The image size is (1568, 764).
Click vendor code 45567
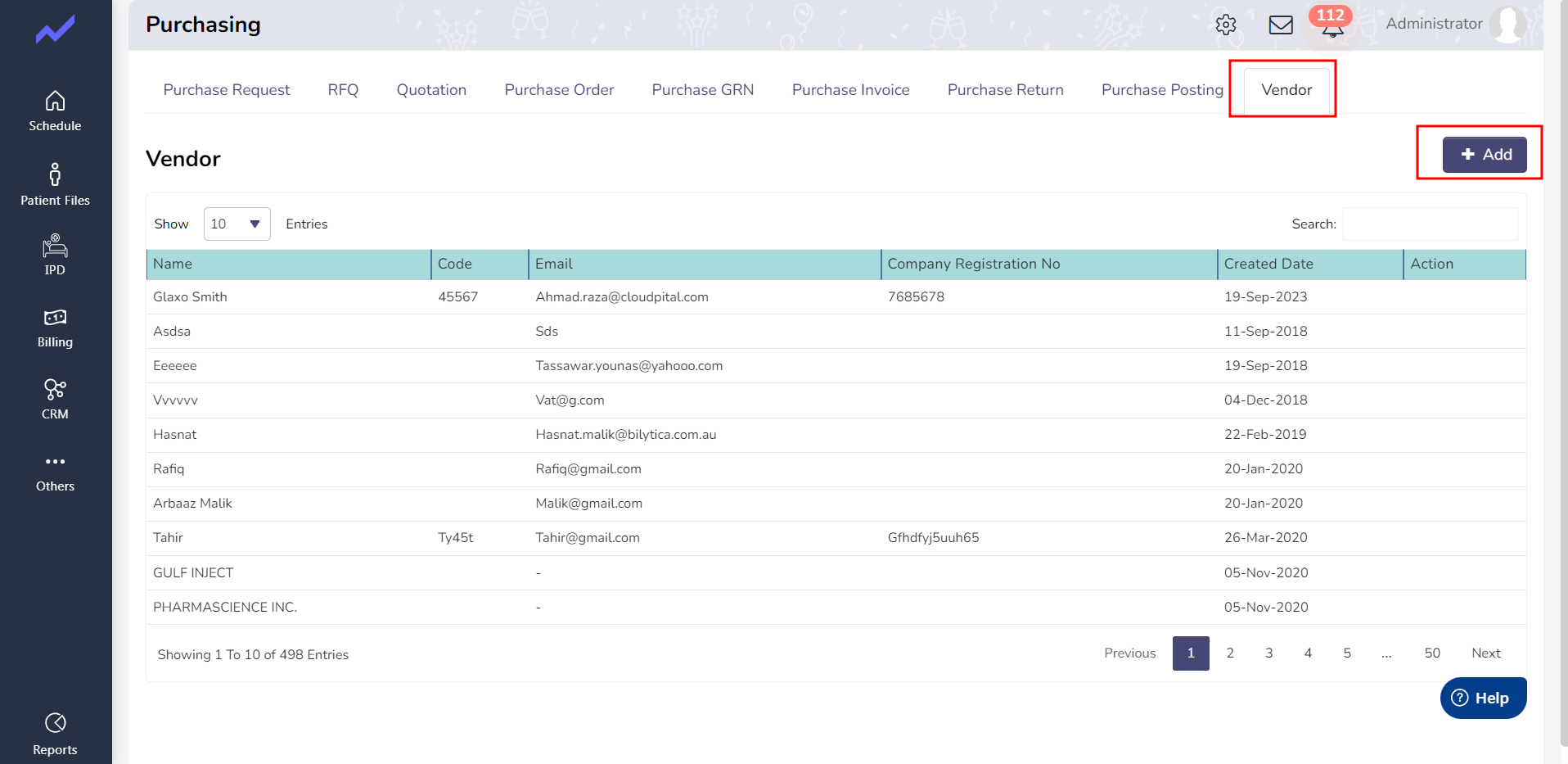click(x=457, y=296)
